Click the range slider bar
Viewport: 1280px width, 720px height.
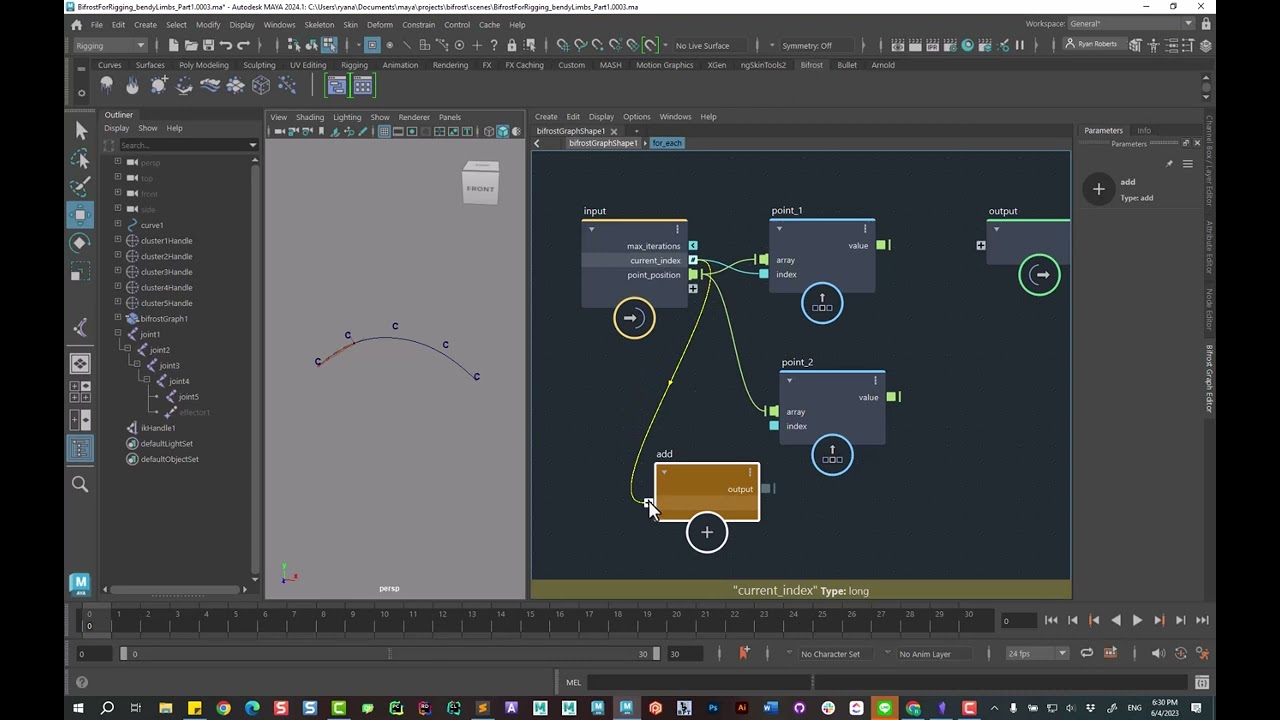(x=389, y=654)
